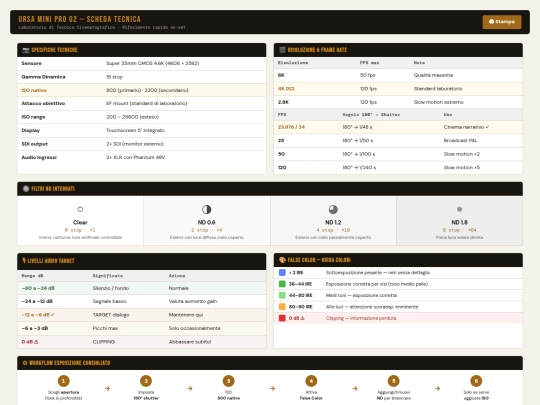Screen dimensions: 540x405
Task: Click the Sottoesposizione pesante description
Action: [378, 273]
